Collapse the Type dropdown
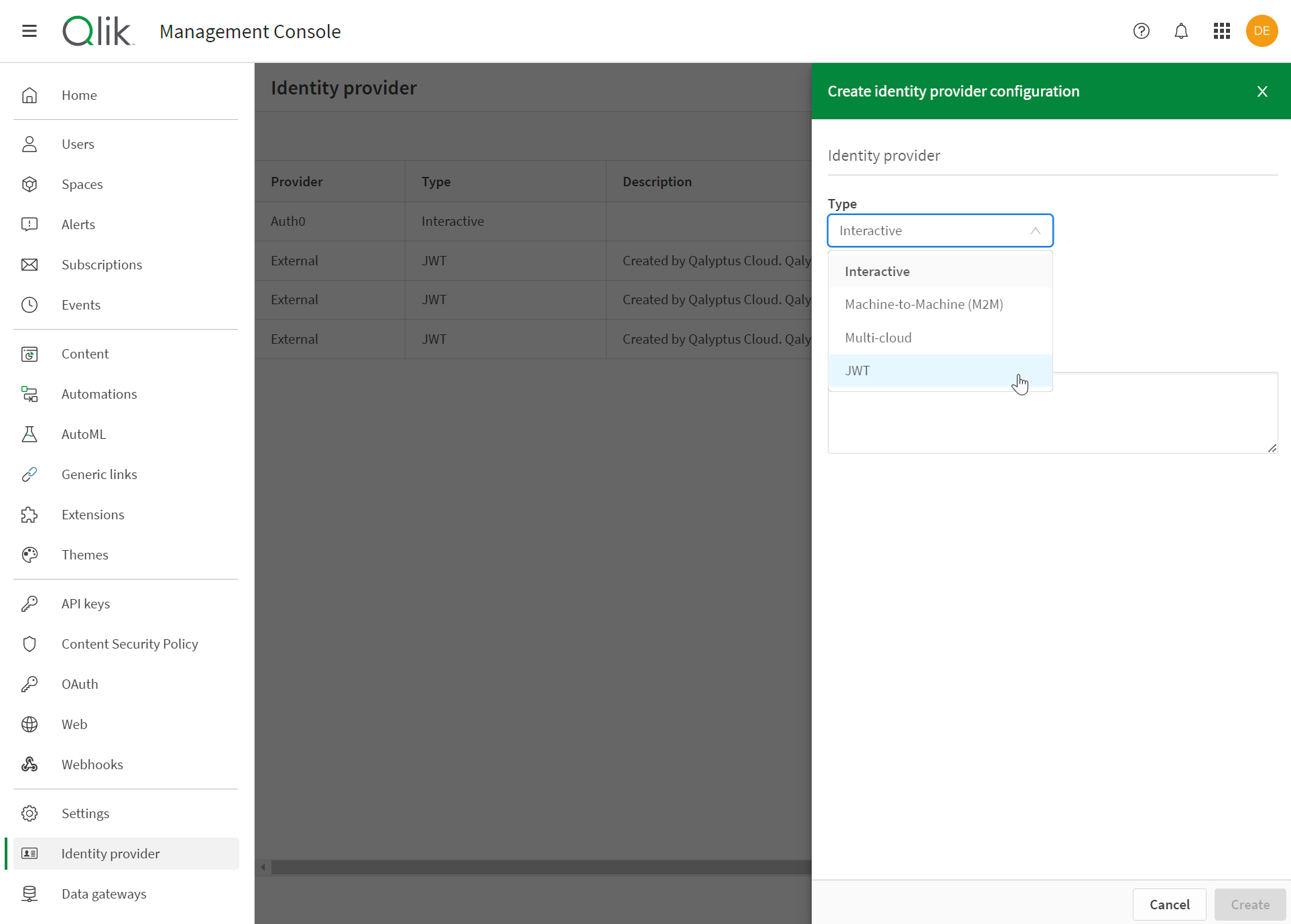Screen dimensions: 1291x924 [1034, 230]
